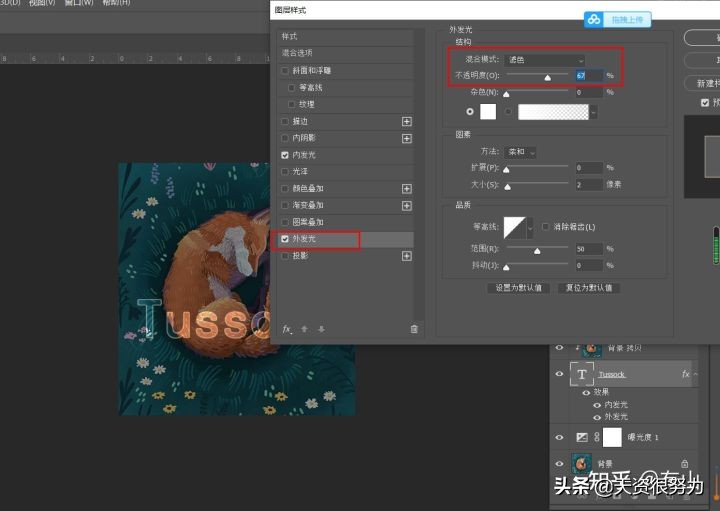This screenshot has width=720, height=511.
Task: Click the 不透明度(O) slider handle
Action: tap(547, 78)
